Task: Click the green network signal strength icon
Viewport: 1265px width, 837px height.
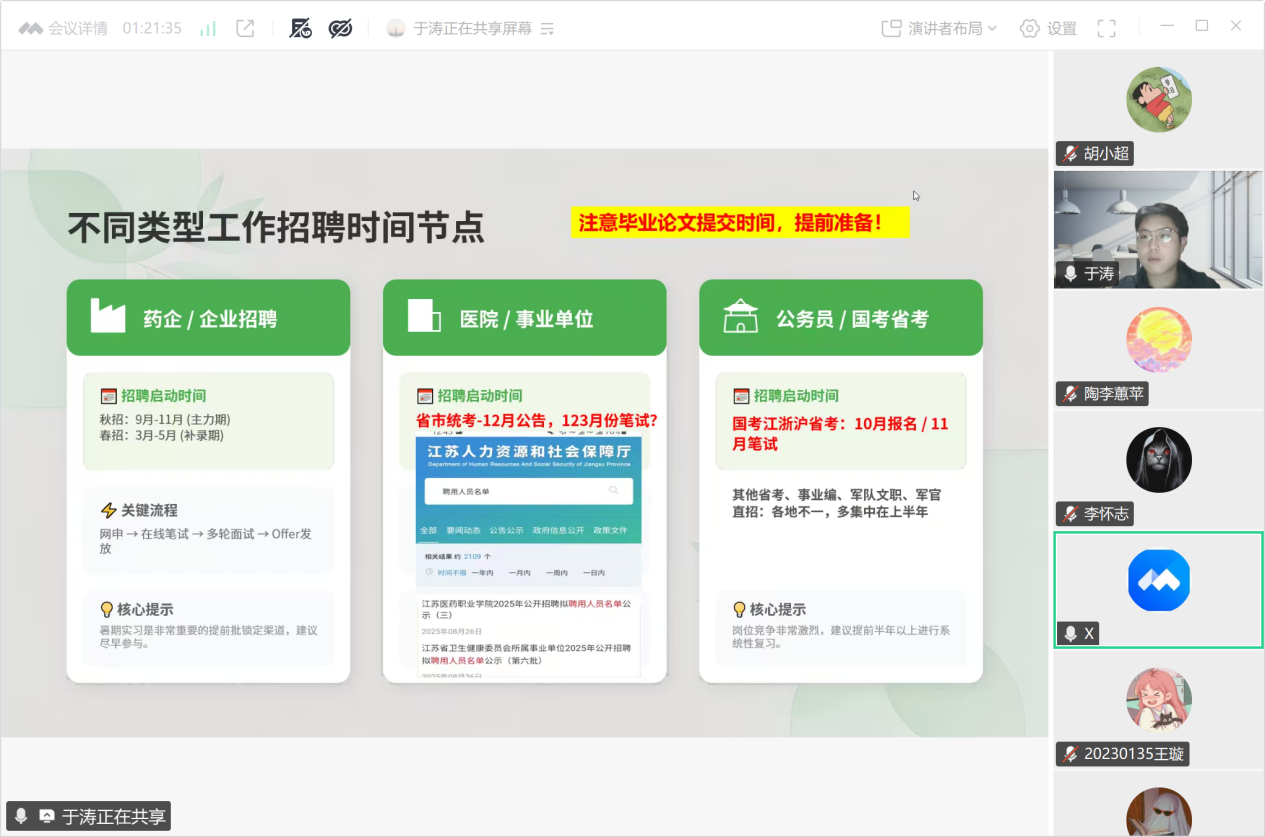Action: pyautogui.click(x=208, y=28)
